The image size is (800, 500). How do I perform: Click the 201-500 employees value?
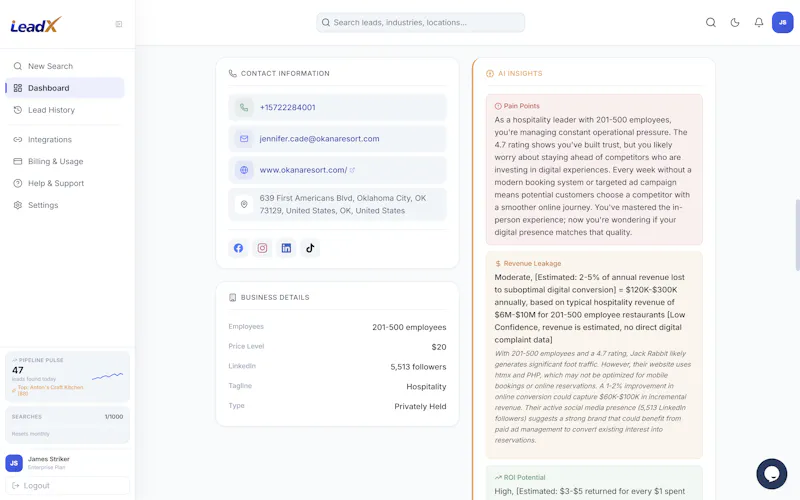point(409,327)
